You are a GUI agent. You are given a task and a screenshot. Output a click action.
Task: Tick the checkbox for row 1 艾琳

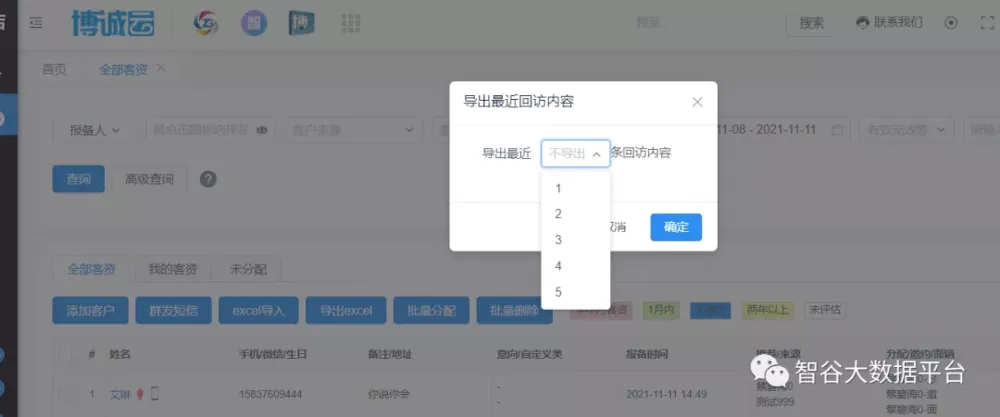[65, 394]
